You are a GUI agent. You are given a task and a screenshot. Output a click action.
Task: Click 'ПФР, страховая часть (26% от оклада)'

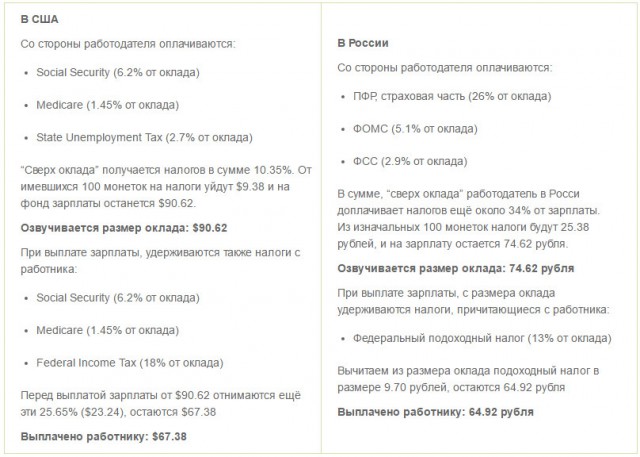(452, 96)
